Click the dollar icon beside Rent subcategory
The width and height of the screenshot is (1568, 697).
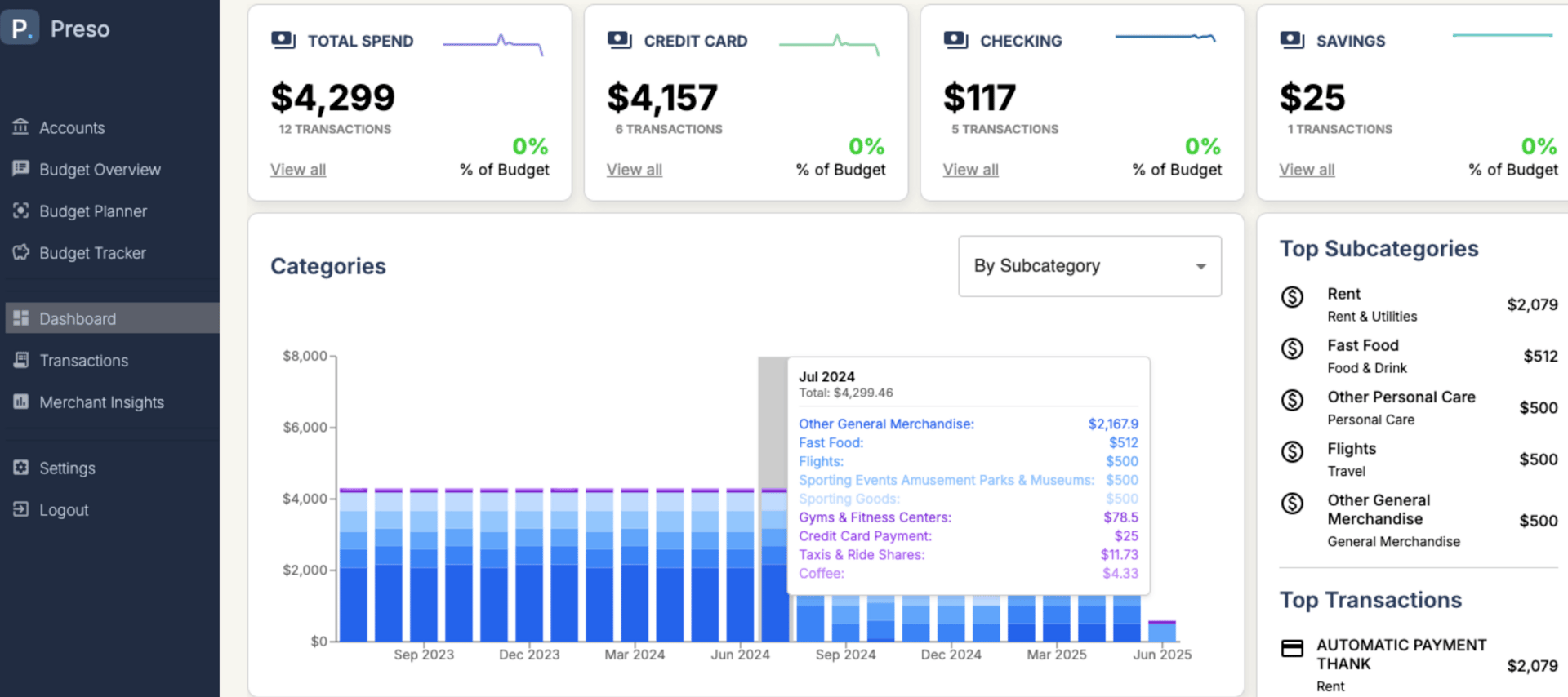coord(1292,297)
